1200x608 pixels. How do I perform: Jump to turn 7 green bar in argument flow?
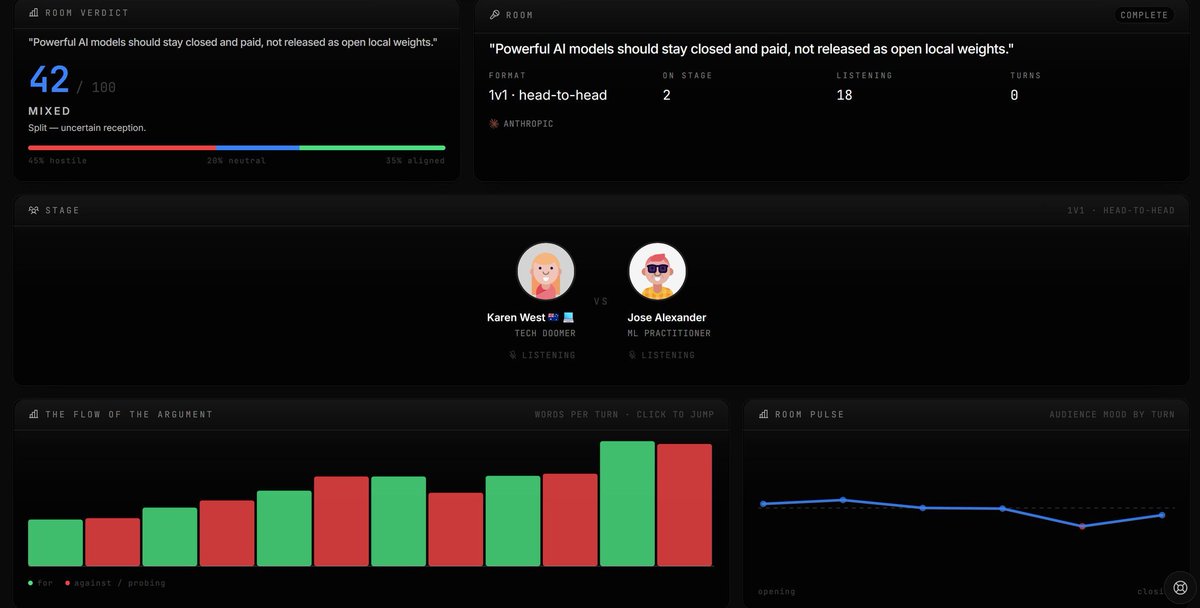398,522
